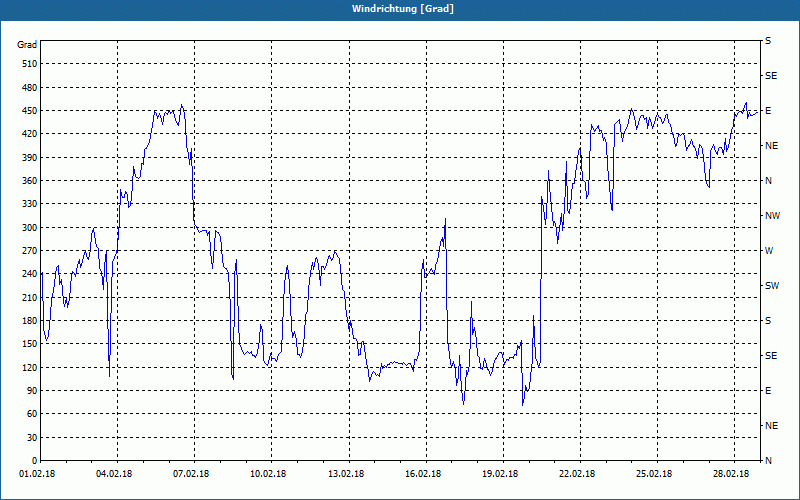Click the W compass label on right axis
Screen dimensions: 800x500
769,251
